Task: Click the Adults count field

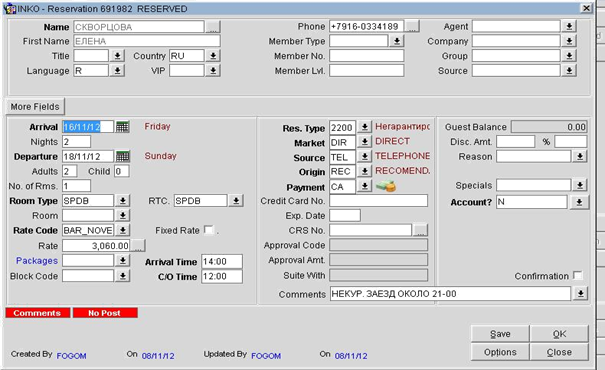Action: tap(69, 171)
